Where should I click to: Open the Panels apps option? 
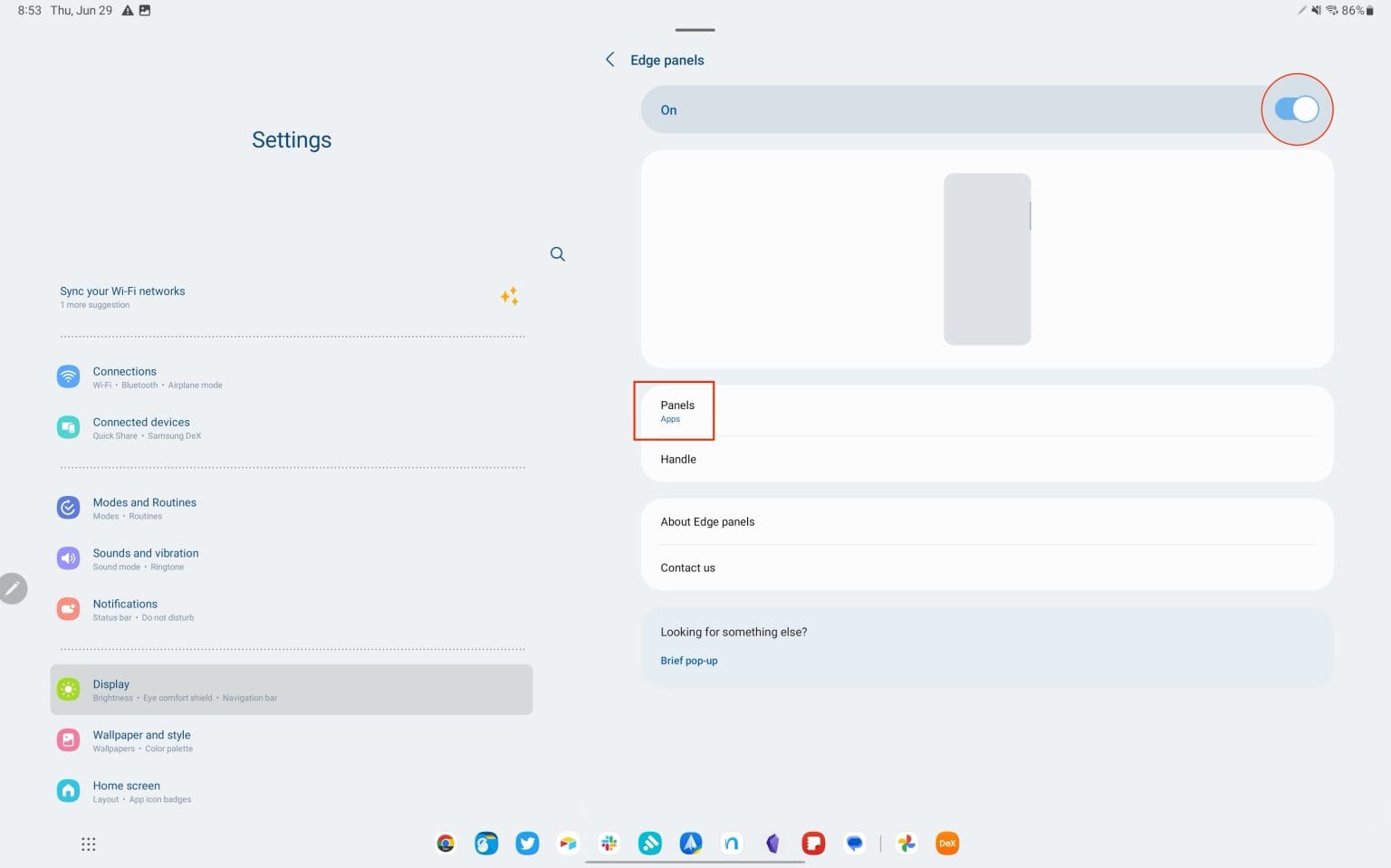point(676,410)
